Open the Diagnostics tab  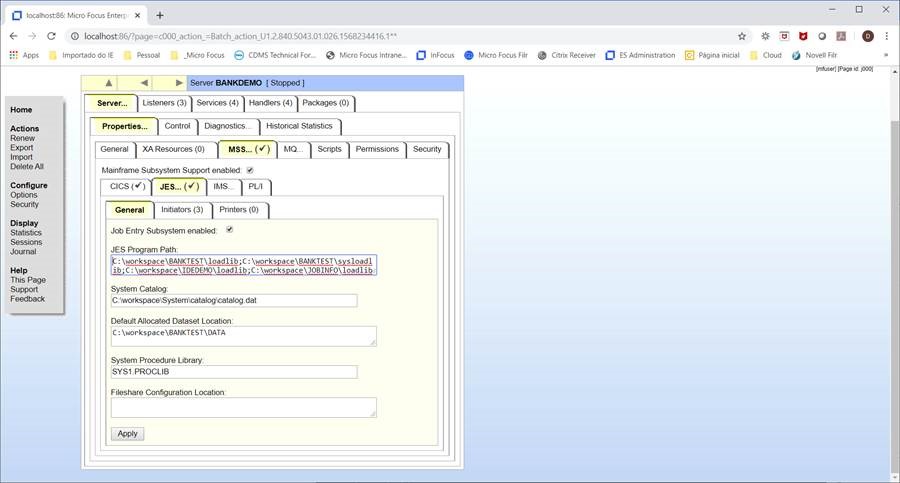[228, 126]
